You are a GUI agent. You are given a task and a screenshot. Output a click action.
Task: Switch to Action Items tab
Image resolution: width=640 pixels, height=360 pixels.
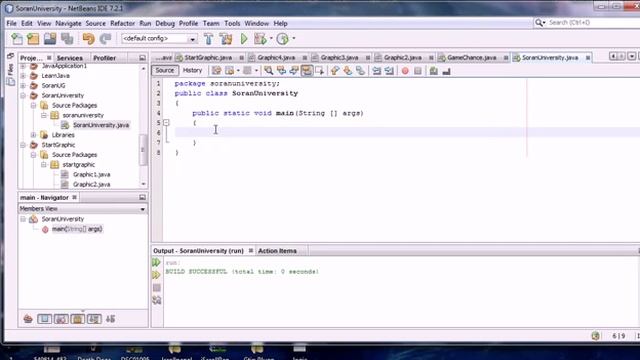coord(277,251)
